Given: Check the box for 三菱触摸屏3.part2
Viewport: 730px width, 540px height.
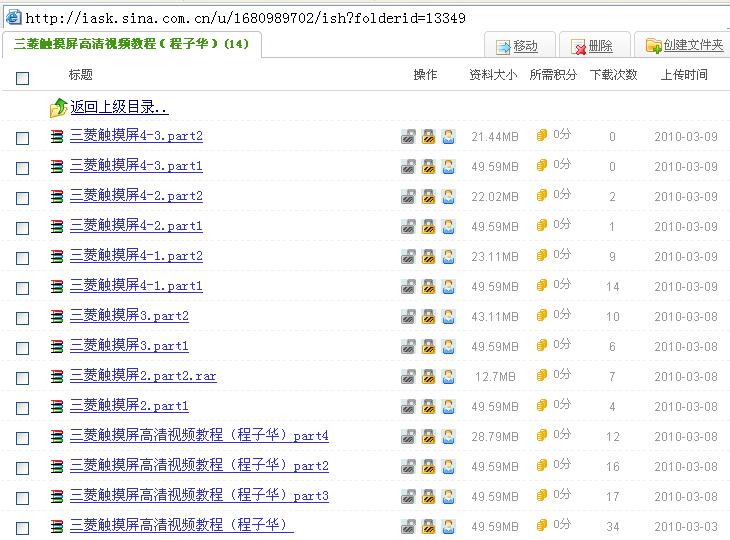Looking at the screenshot, I should (x=22, y=318).
